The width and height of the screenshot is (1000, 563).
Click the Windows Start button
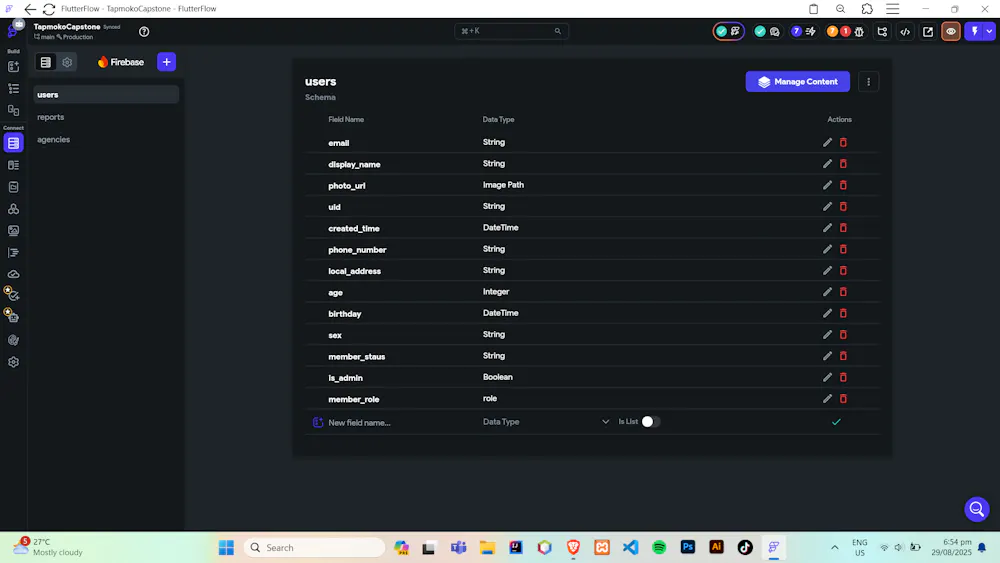226,547
